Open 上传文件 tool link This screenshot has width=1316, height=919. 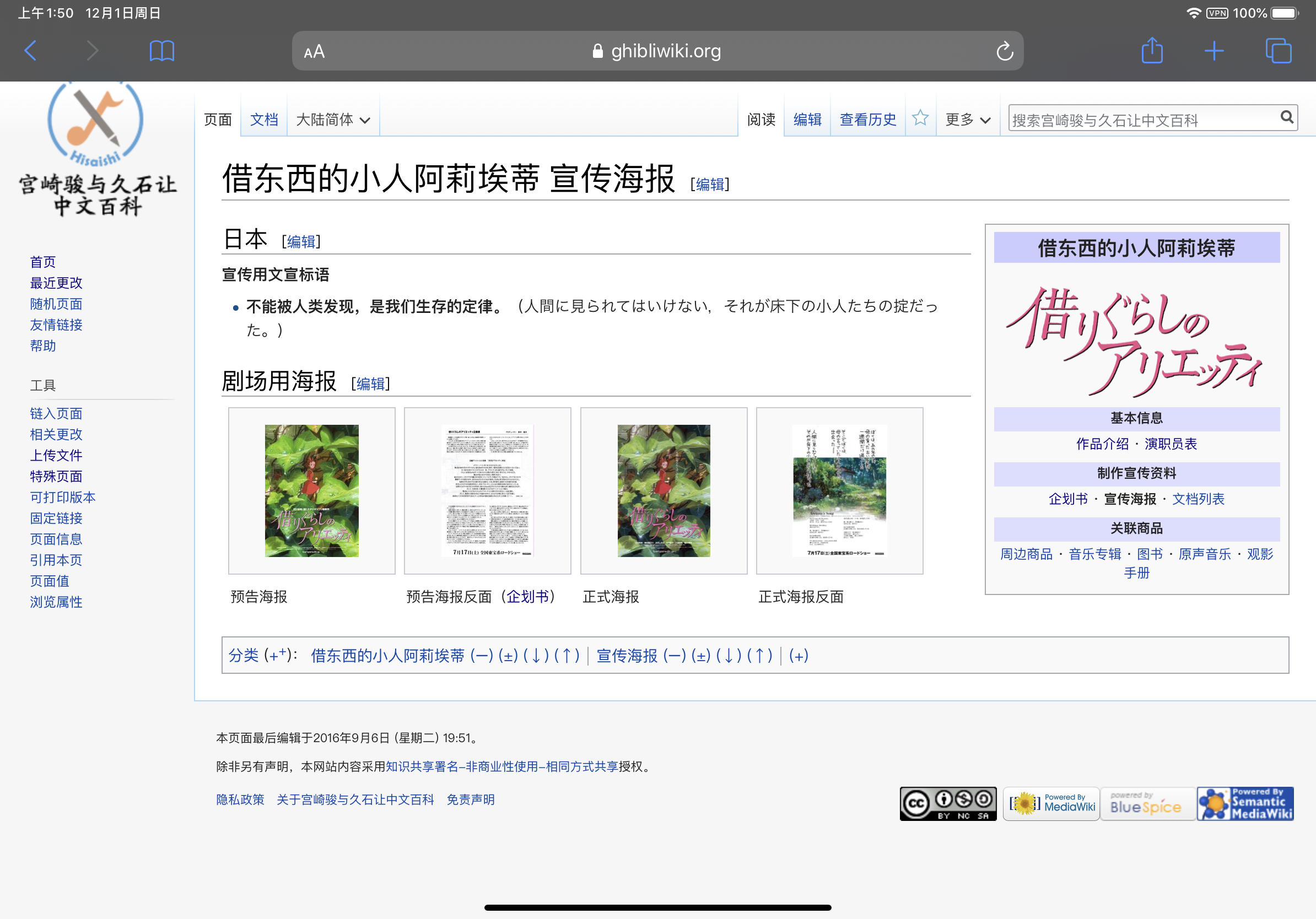pyautogui.click(x=56, y=455)
